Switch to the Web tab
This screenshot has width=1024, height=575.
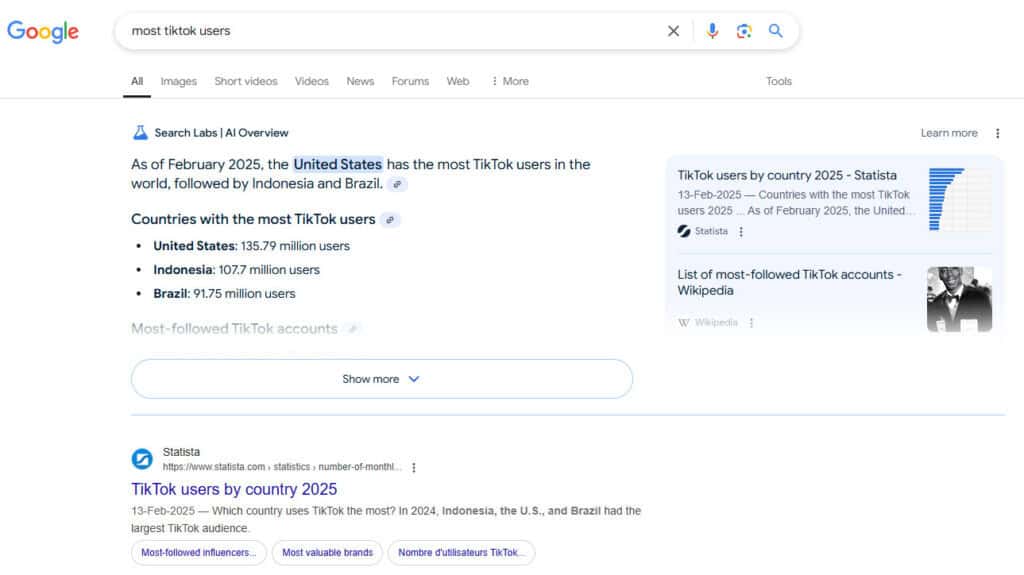[x=458, y=81]
